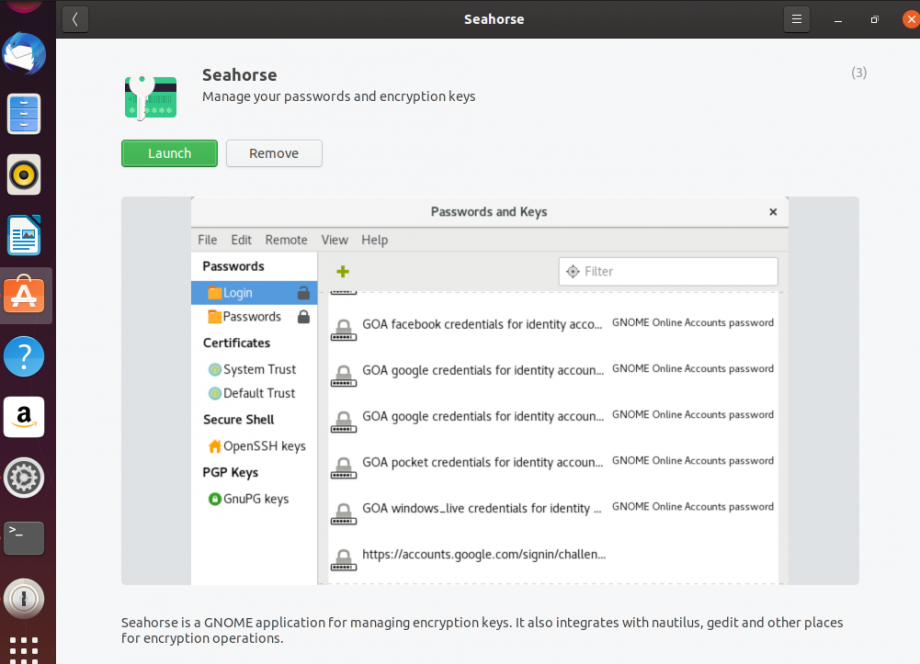The width and height of the screenshot is (920, 664).
Task: Remove the Seahorse application
Action: pos(273,153)
